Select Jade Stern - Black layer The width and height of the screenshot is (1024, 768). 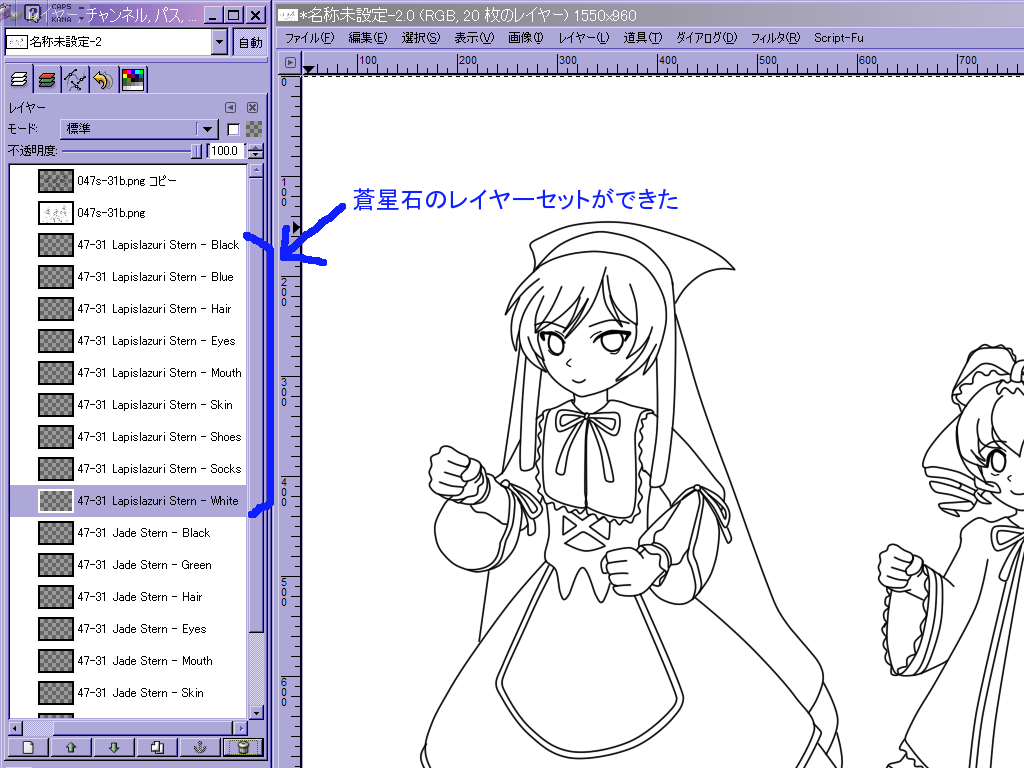tap(128, 533)
